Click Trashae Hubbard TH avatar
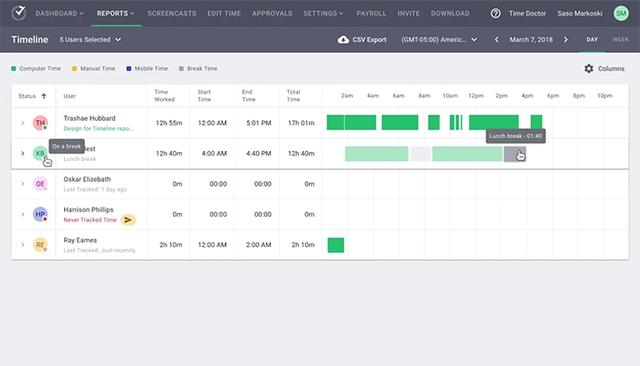Image resolution: width=640 pixels, height=366 pixels. point(40,123)
